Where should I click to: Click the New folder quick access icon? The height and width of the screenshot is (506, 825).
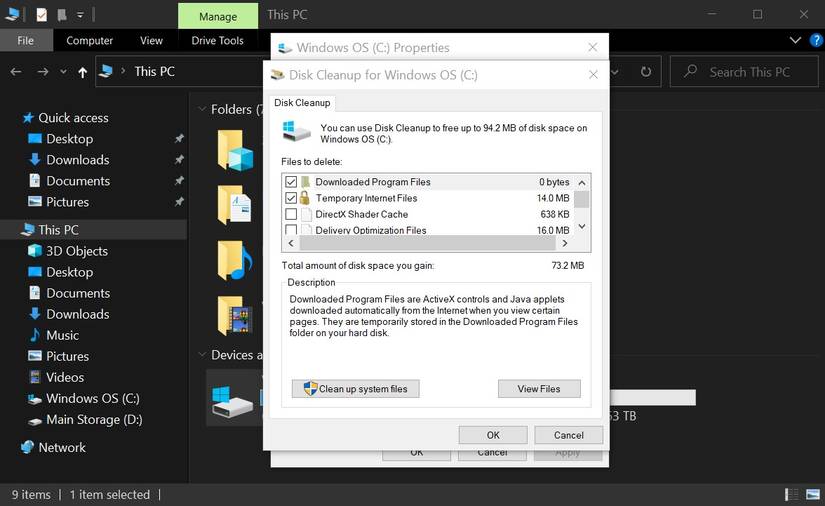coord(62,15)
